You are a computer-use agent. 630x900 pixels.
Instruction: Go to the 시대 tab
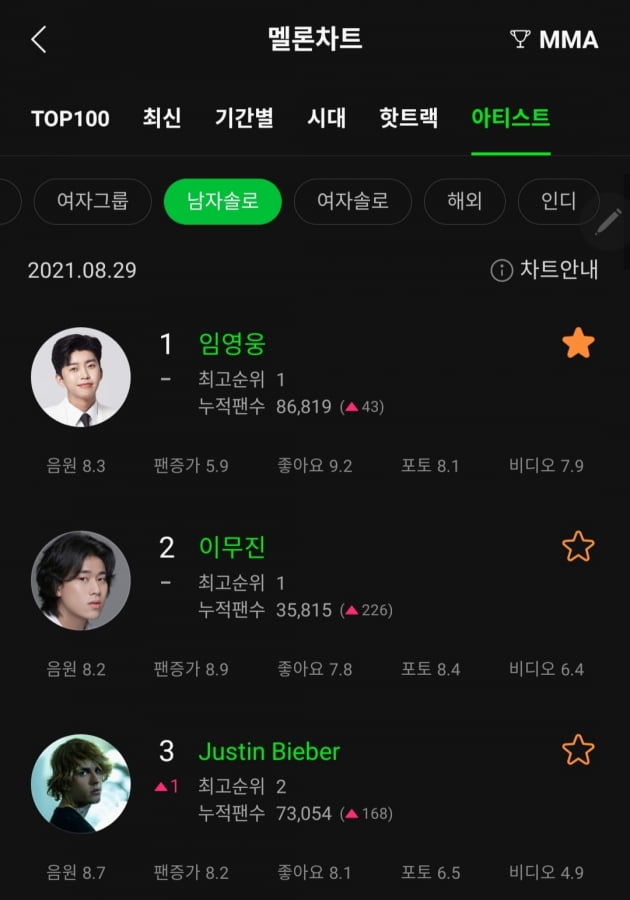(x=327, y=118)
